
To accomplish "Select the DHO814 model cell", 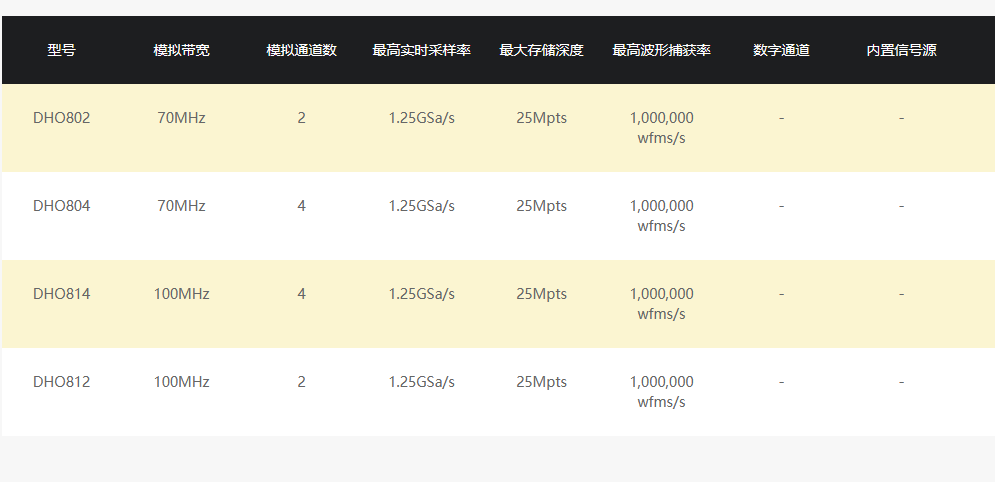I will coord(62,294).
